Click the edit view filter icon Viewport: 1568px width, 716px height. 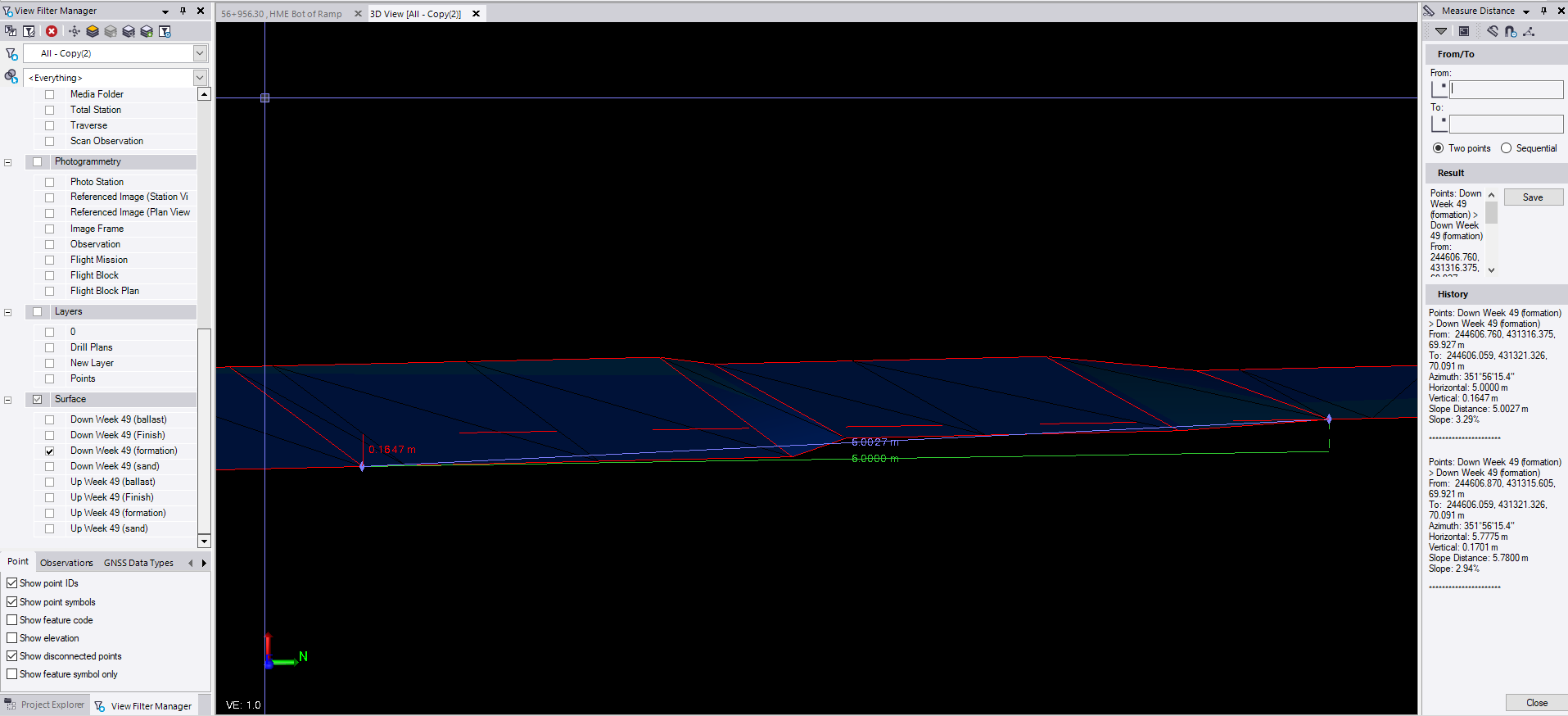29,31
